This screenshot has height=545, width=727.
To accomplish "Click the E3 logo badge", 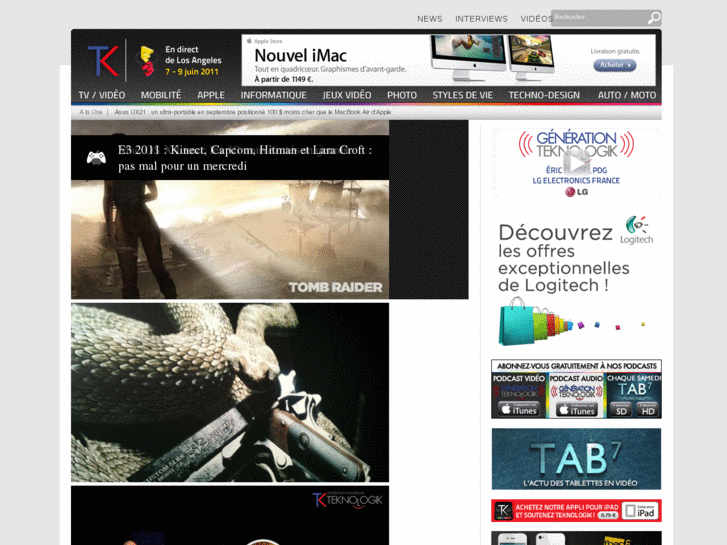I will coord(147,61).
